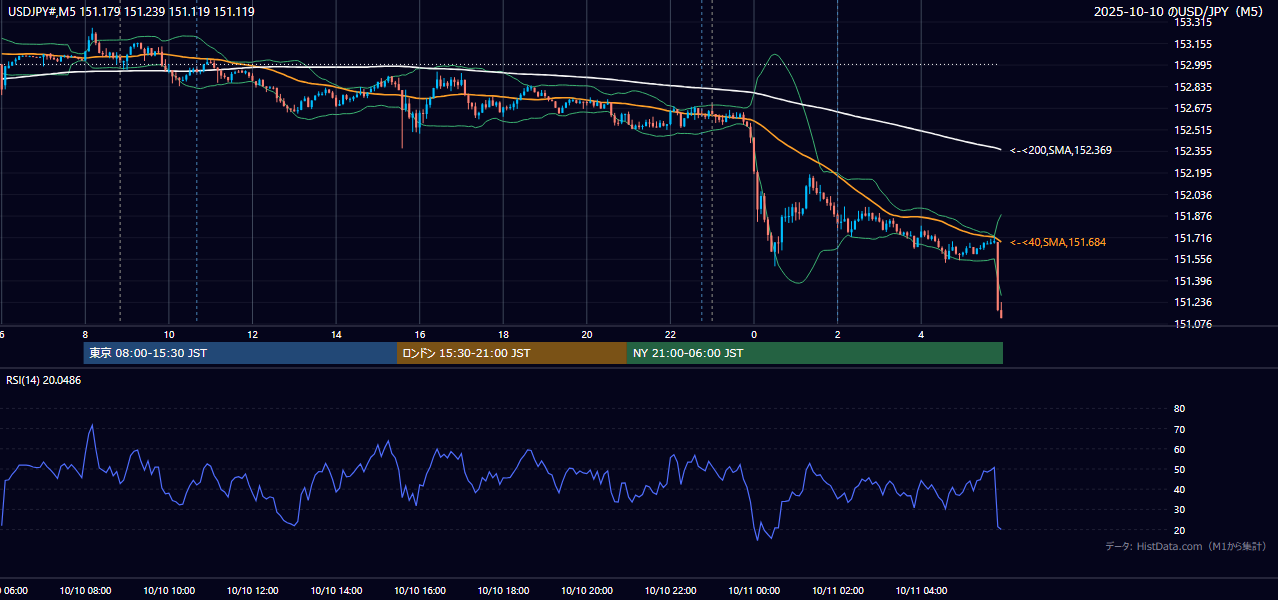Select the ロンドン 15:30-21:00 JST session bar
Screen dimensions: 1278x600
pyautogui.click(x=512, y=353)
